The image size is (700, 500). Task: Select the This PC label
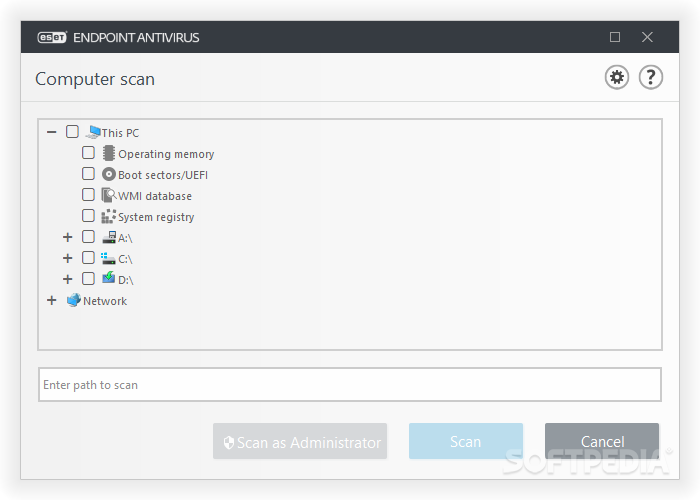[x=120, y=133]
